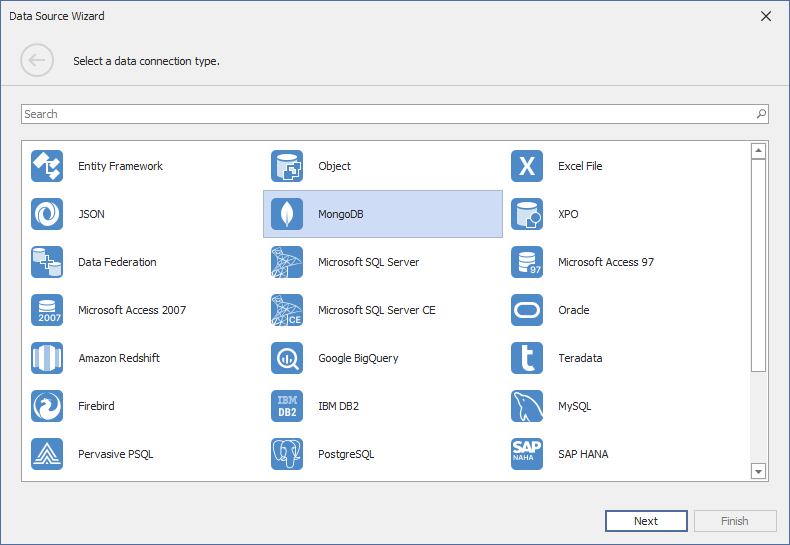790x545 pixels.
Task: Select the Microsoft SQL Server icon
Action: [287, 262]
